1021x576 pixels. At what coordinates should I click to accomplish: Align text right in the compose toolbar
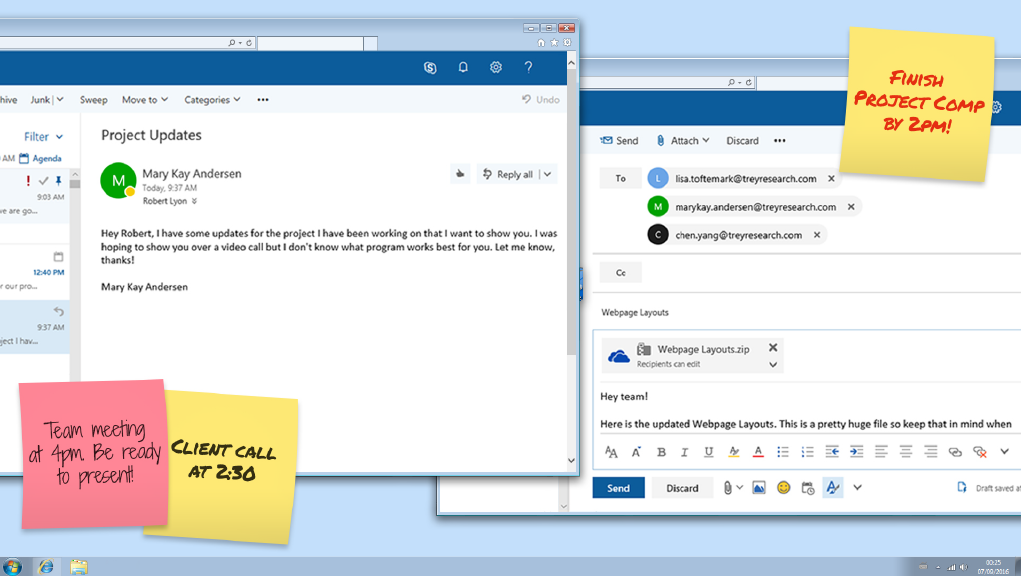tap(930, 452)
